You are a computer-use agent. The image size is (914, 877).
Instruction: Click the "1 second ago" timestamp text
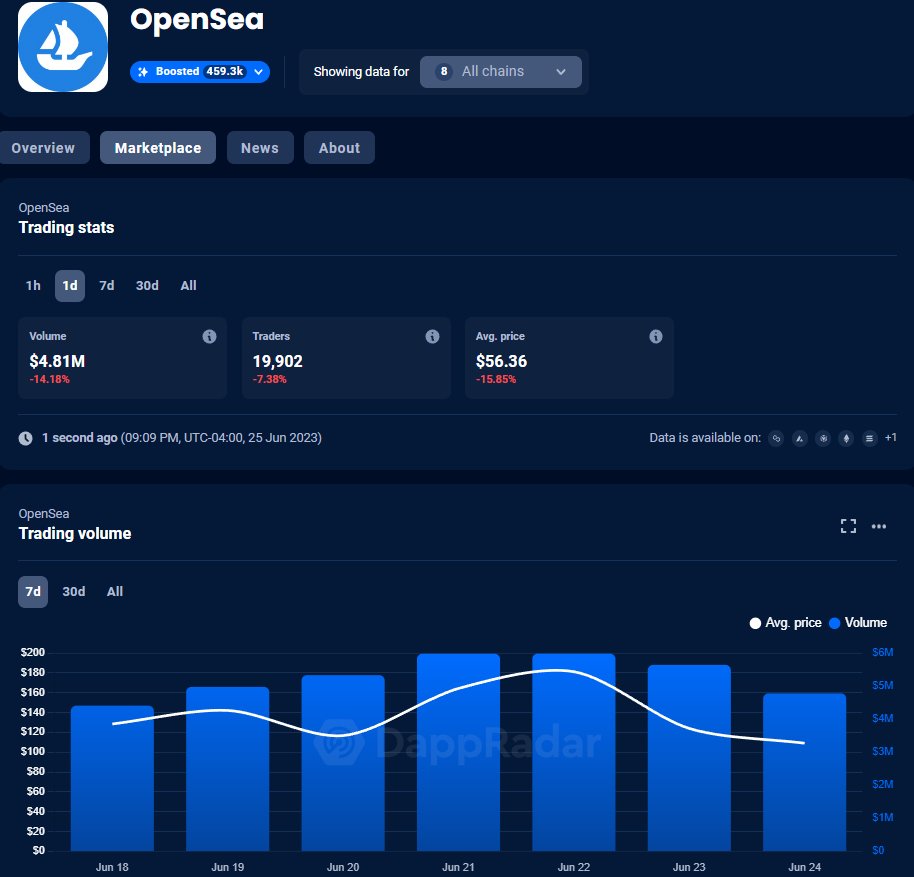pyautogui.click(x=80, y=438)
